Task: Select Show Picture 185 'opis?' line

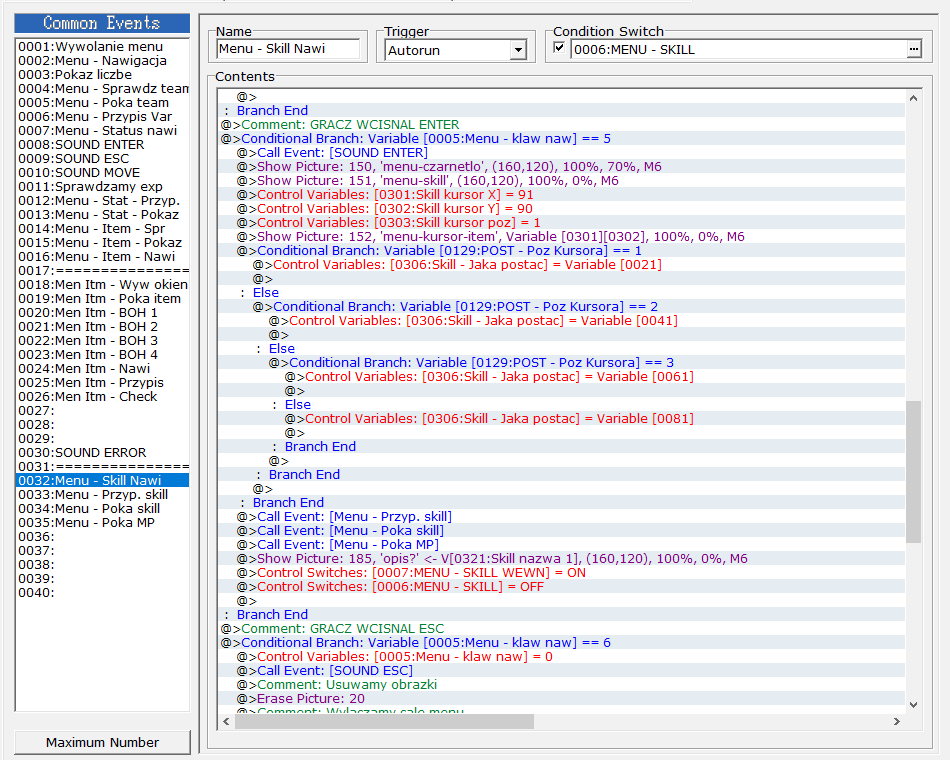Action: [x=562, y=559]
